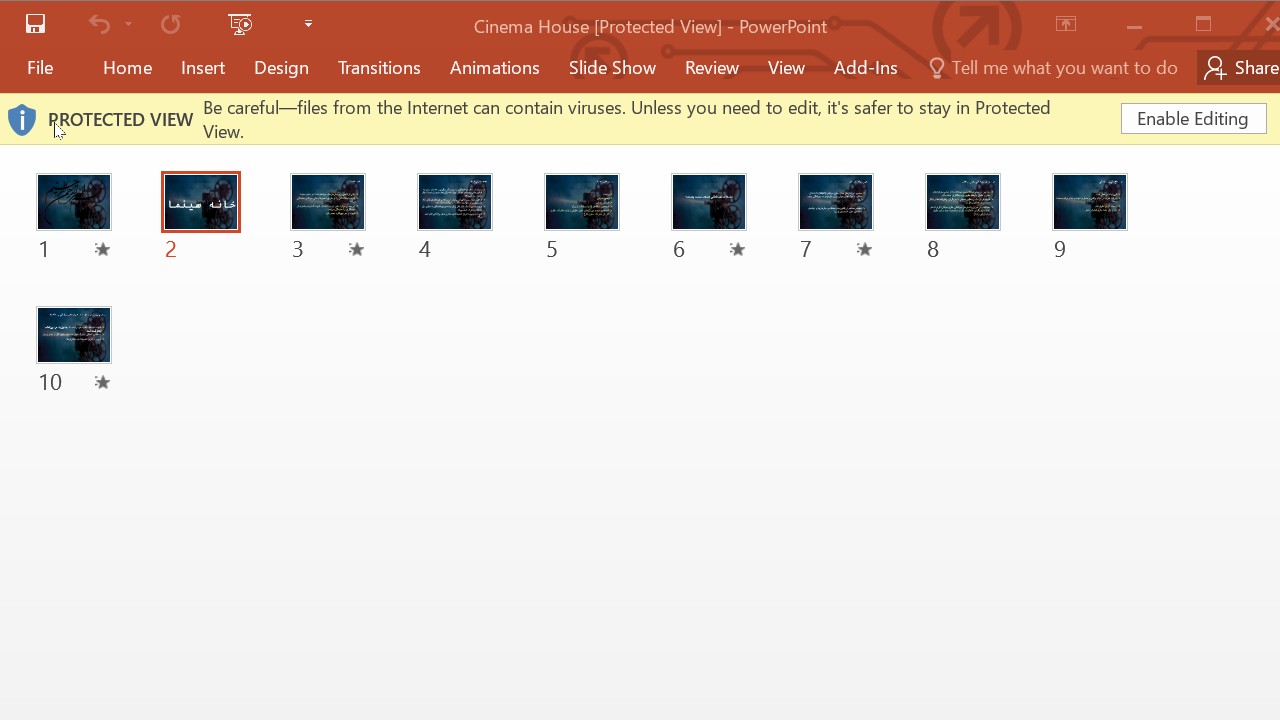Focus the 'Tell me what you want to do' box
1280x720 pixels.
point(1064,68)
